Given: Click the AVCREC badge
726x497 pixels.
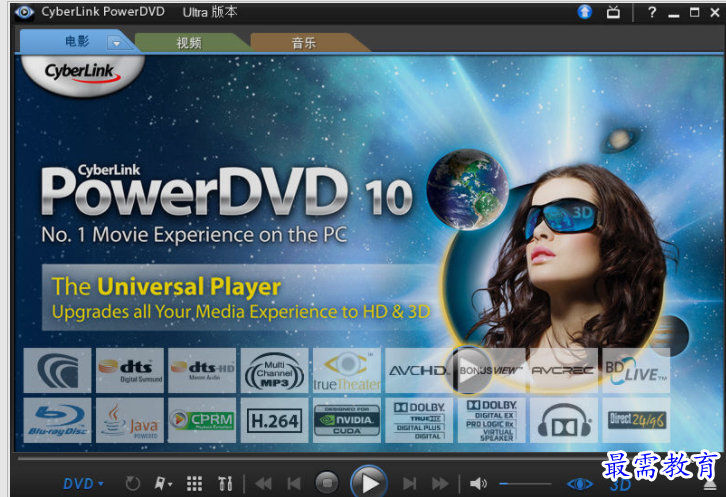Looking at the screenshot, I should tap(563, 371).
